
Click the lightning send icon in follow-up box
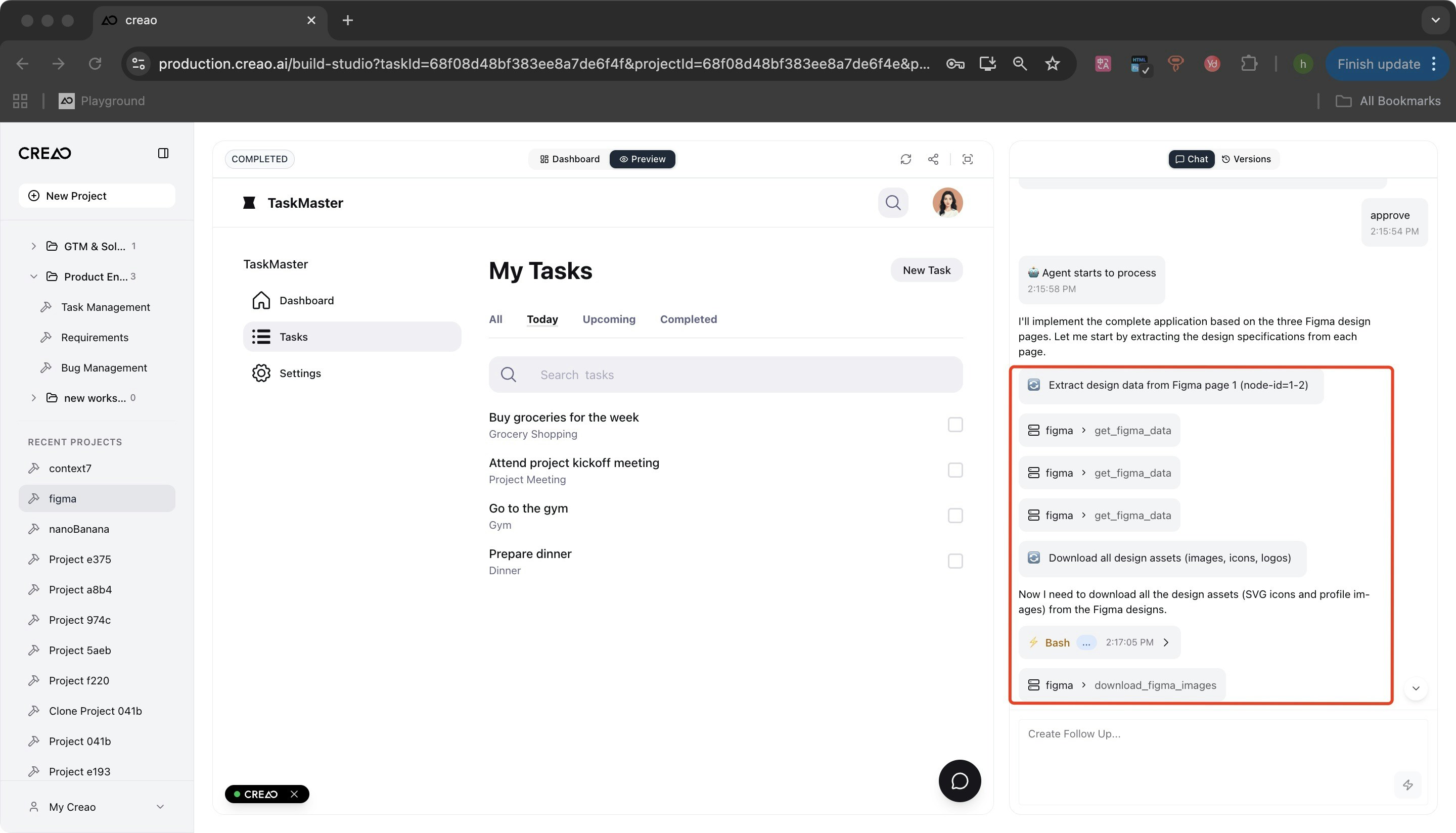(1408, 785)
